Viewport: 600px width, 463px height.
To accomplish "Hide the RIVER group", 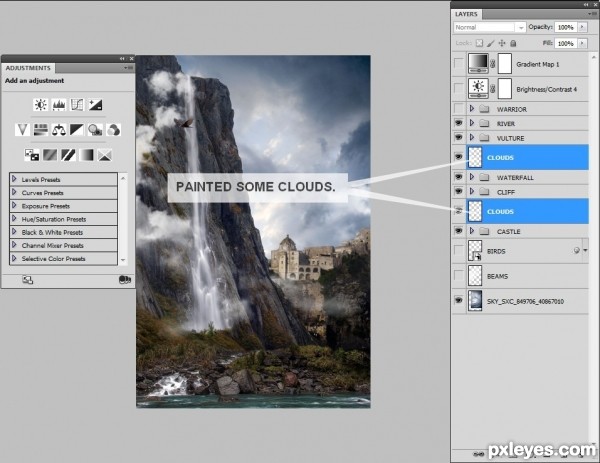I will click(458, 123).
